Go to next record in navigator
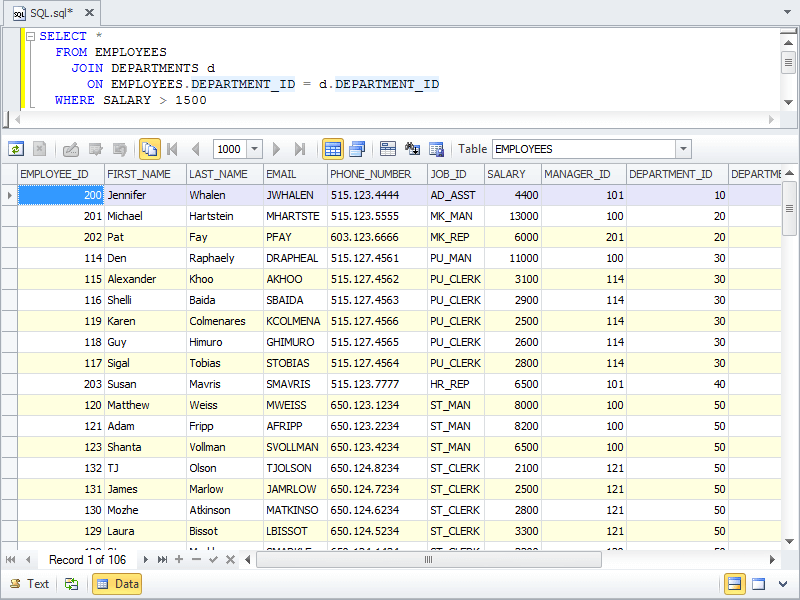800x600 pixels. click(x=146, y=560)
